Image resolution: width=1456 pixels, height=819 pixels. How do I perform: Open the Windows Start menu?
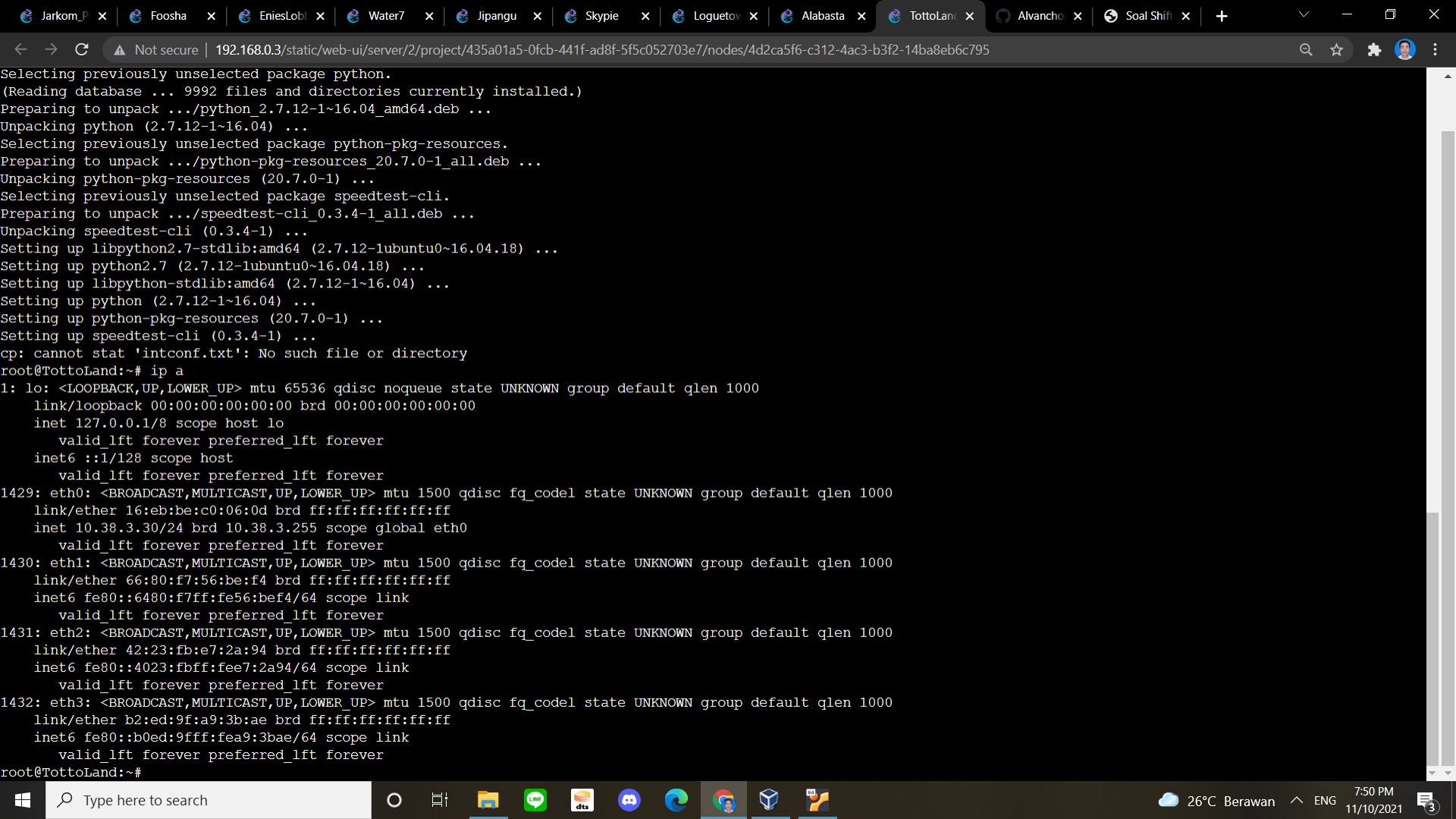pyautogui.click(x=23, y=800)
